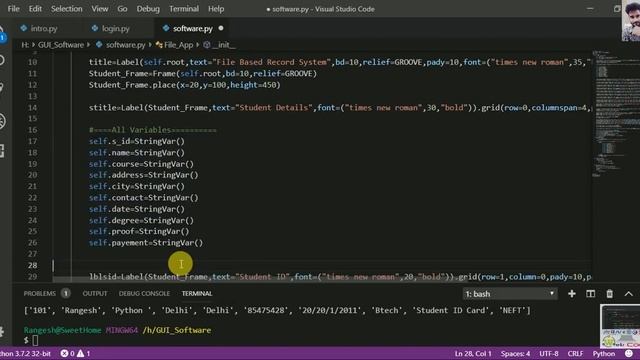Open the '1: bash' terminal dropdown
The height and width of the screenshot is (360, 640).
coord(510,294)
